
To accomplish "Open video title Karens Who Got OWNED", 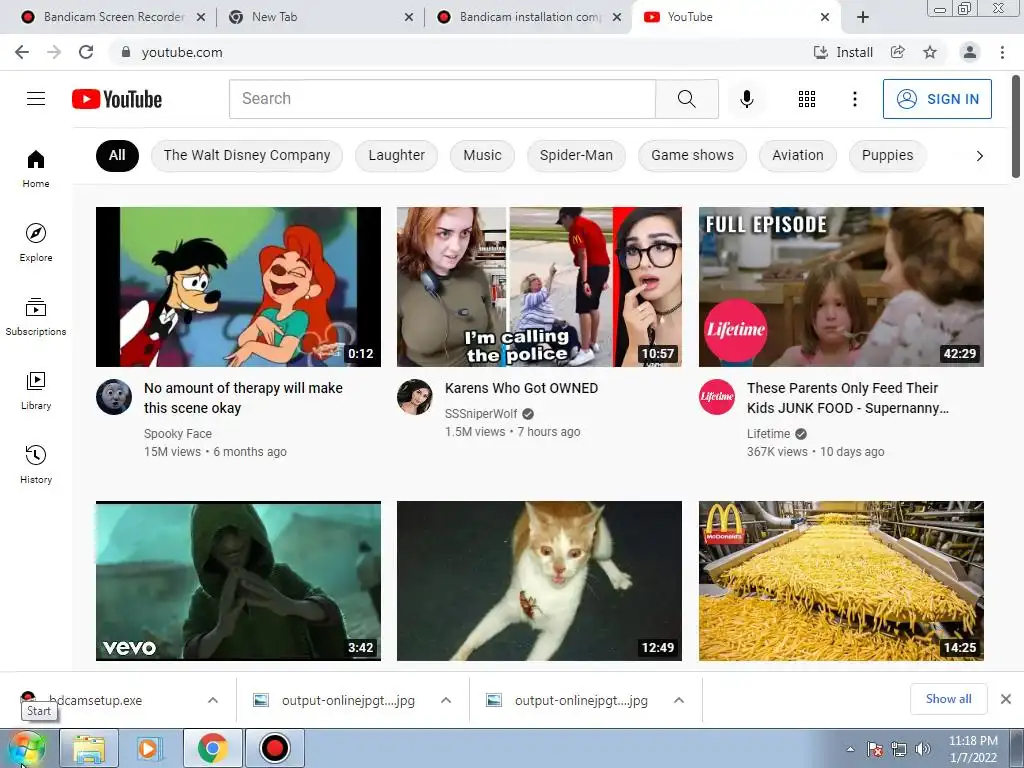I will click(521, 388).
